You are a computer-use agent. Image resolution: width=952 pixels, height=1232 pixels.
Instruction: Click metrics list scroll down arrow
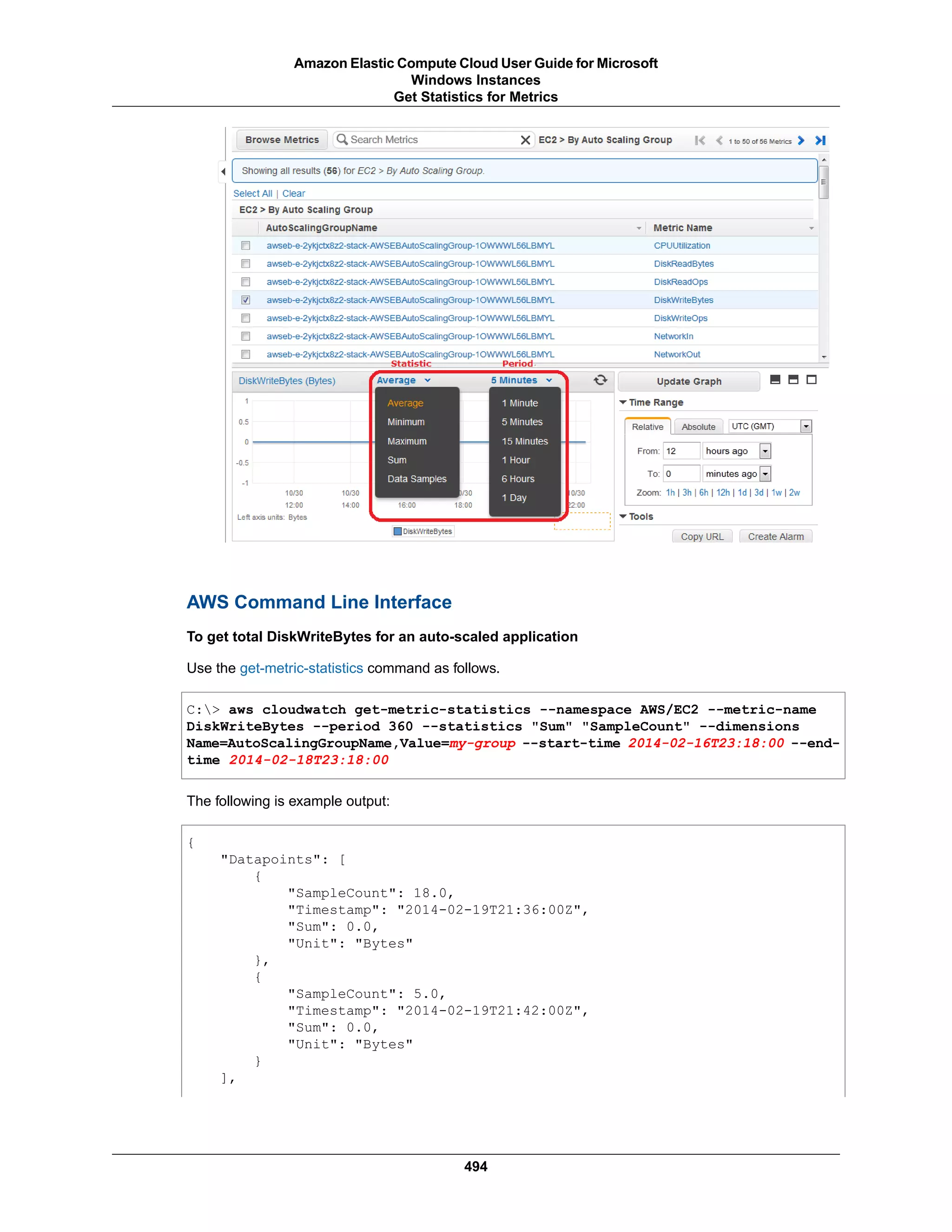pos(823,357)
